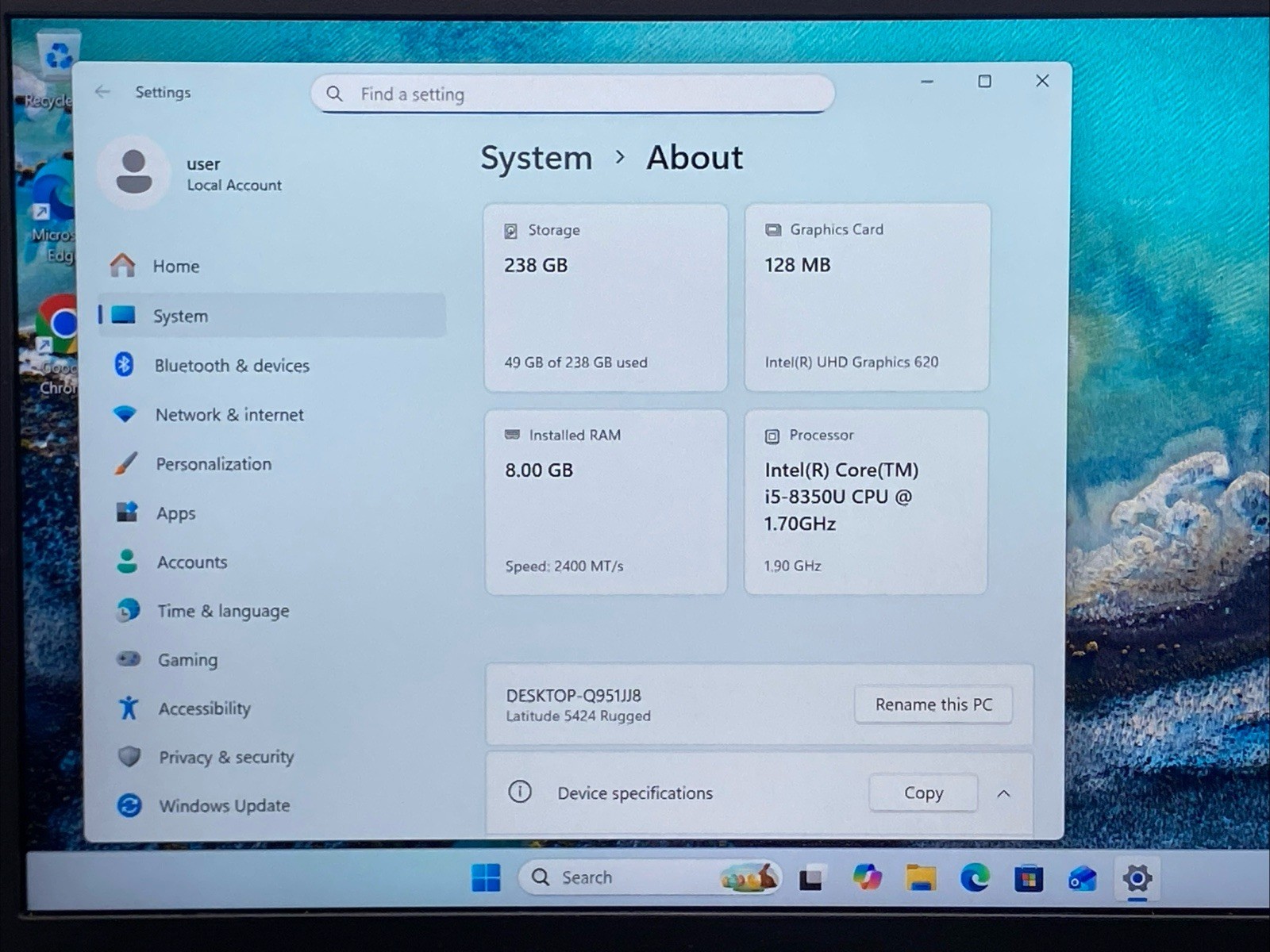Screen dimensions: 1270x952
Task: Click the Gaming controller icon
Action: click(128, 658)
